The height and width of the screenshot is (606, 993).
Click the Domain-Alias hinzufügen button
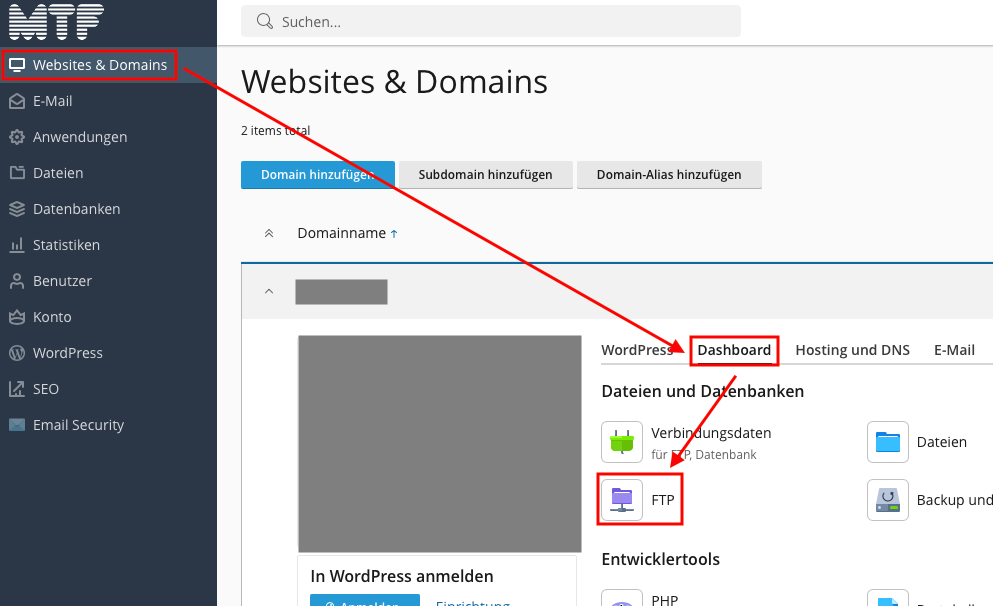(x=668, y=175)
